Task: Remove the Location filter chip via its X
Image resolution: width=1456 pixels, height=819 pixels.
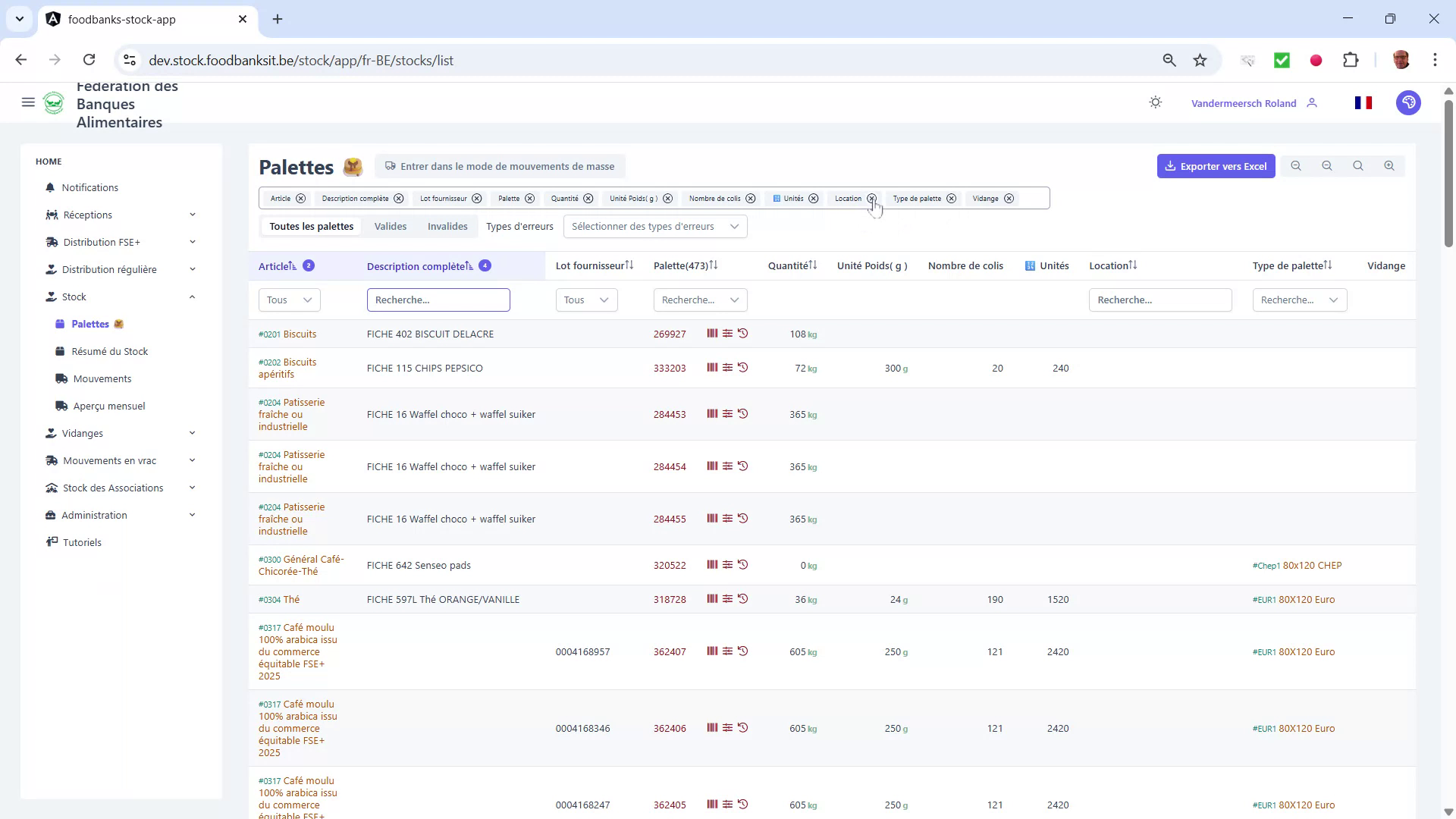Action: pos(871,198)
